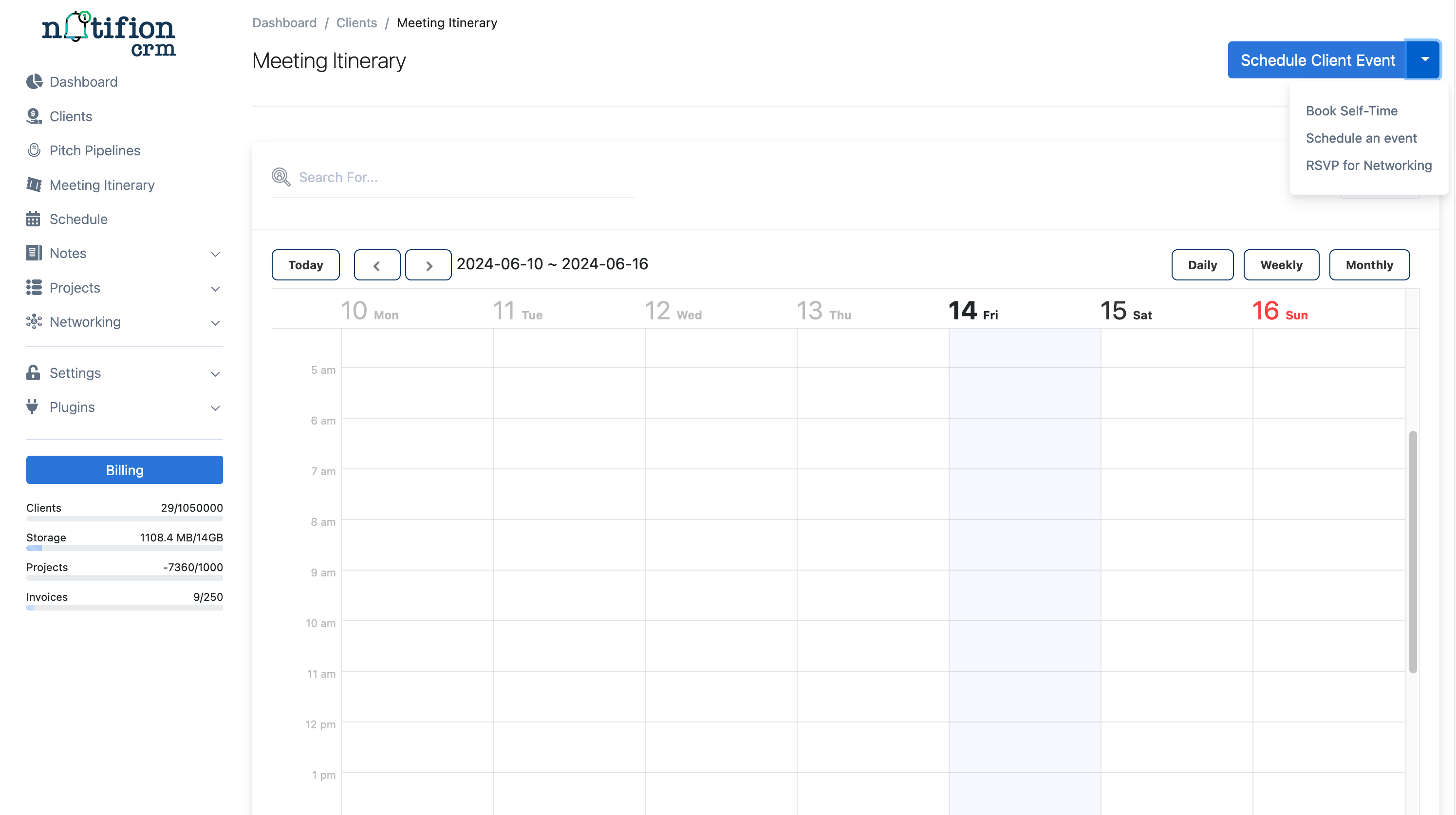Click the Notes document icon
This screenshot has height=815, width=1456.
tap(34, 253)
